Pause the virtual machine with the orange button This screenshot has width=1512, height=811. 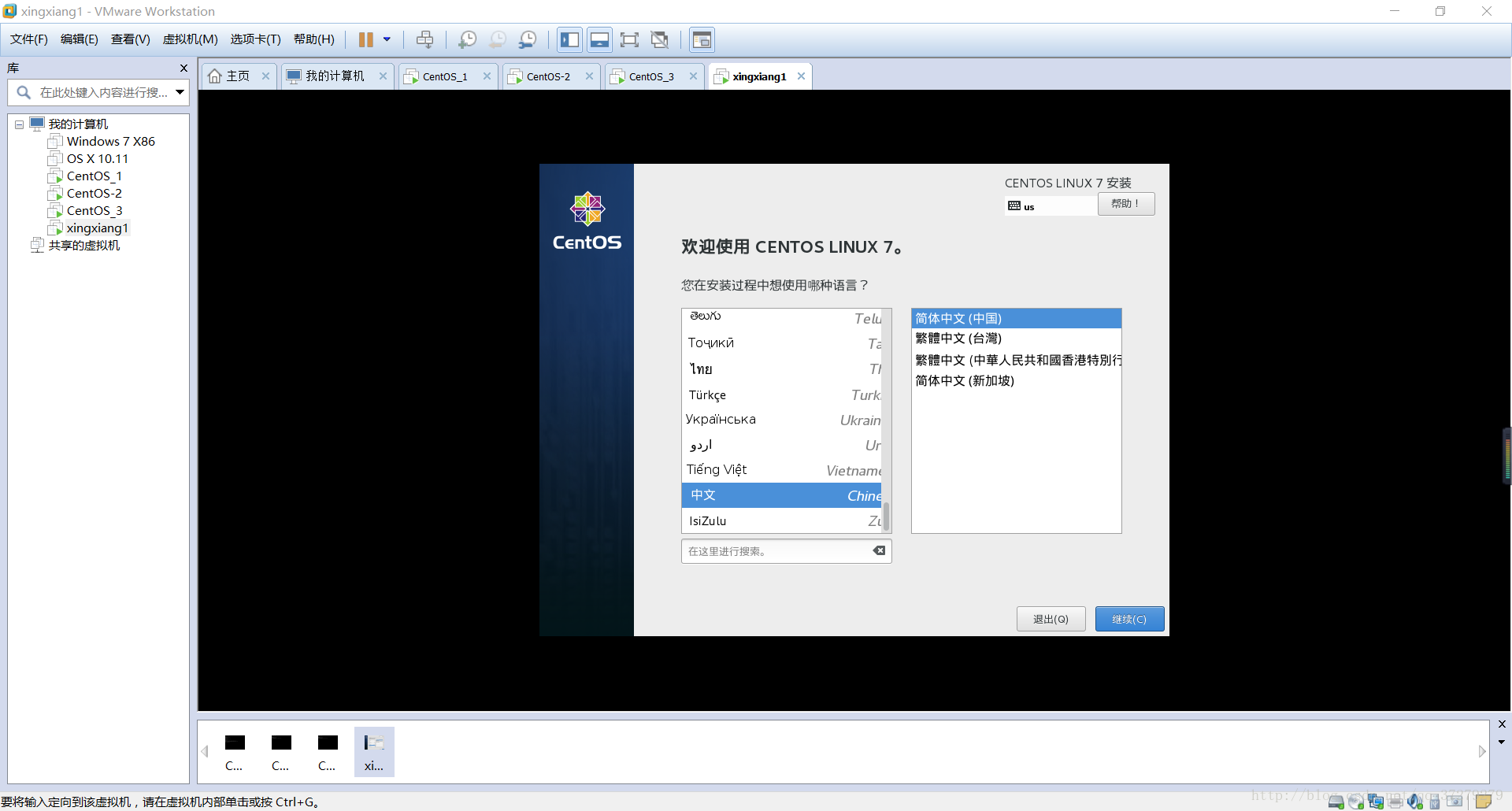click(366, 39)
